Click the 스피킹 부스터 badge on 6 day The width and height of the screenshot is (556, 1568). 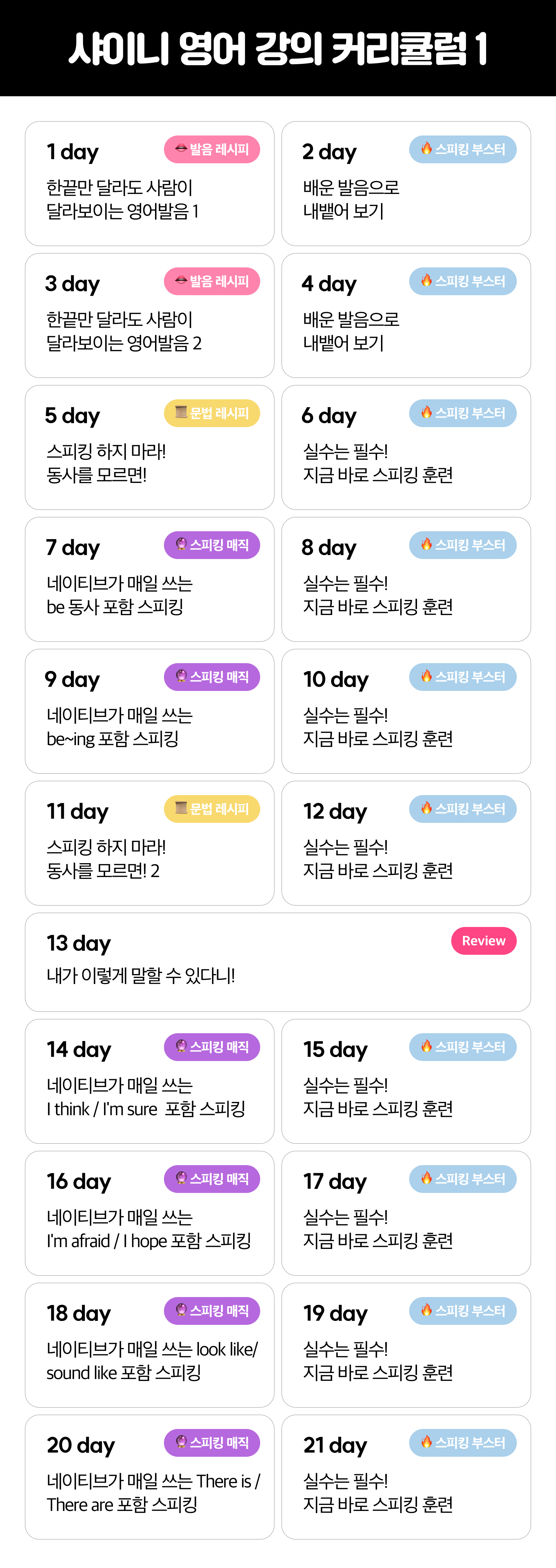[462, 413]
